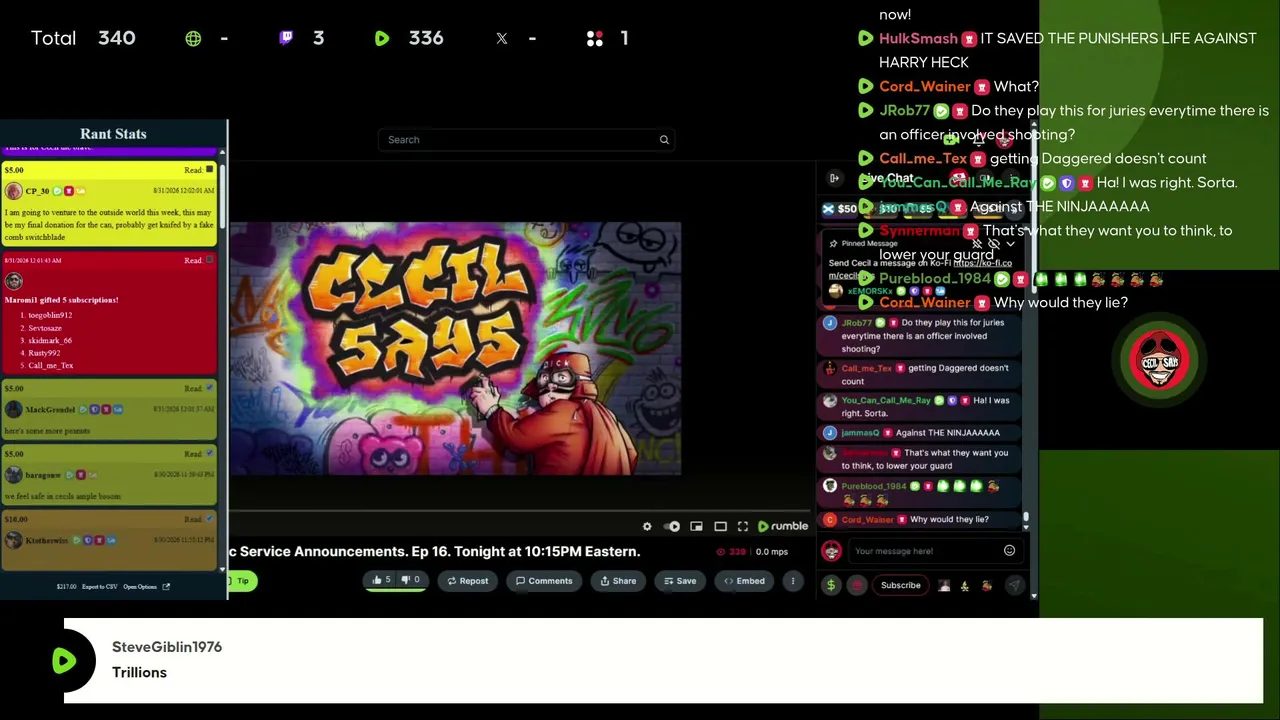Click the Cecil Says video thumbnail
The height and width of the screenshot is (720, 1280).
(x=456, y=348)
